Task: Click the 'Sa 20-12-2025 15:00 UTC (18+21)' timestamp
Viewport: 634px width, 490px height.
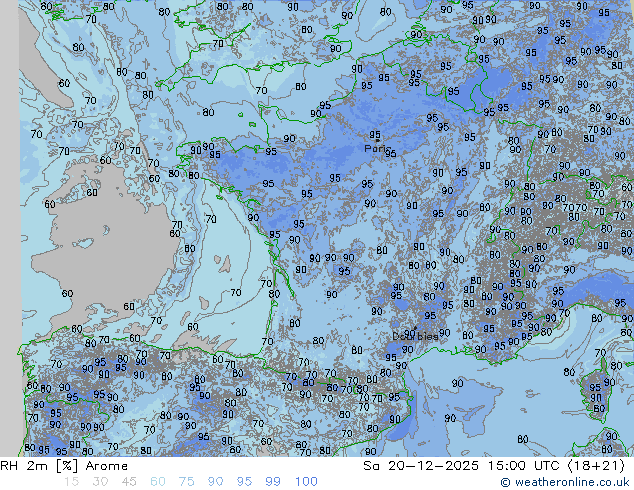Action: [494, 466]
